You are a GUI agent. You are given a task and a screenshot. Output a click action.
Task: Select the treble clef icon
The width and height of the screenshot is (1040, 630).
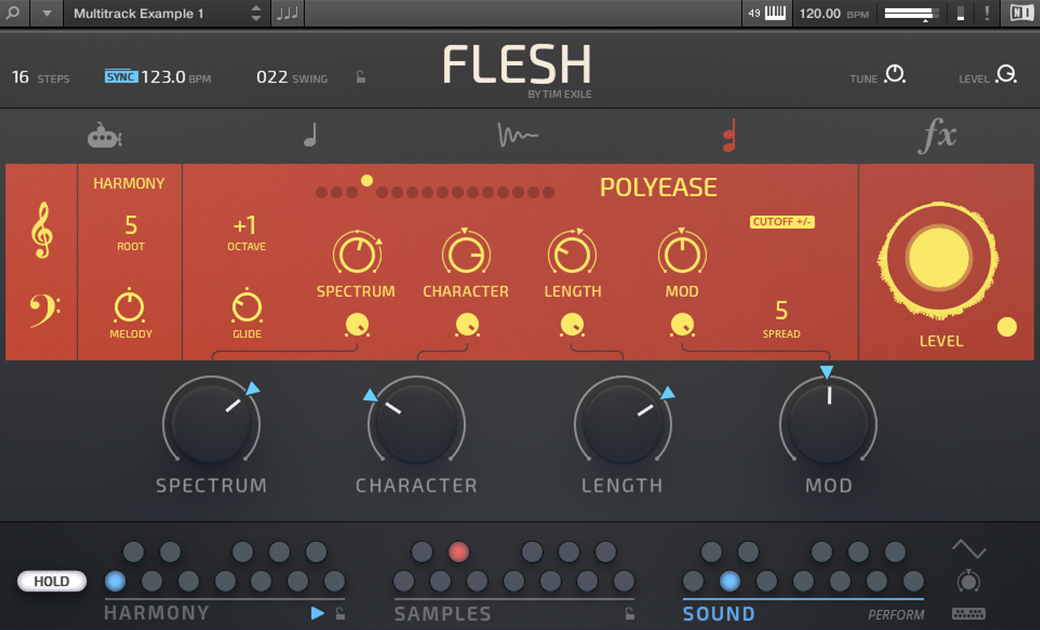(42, 230)
